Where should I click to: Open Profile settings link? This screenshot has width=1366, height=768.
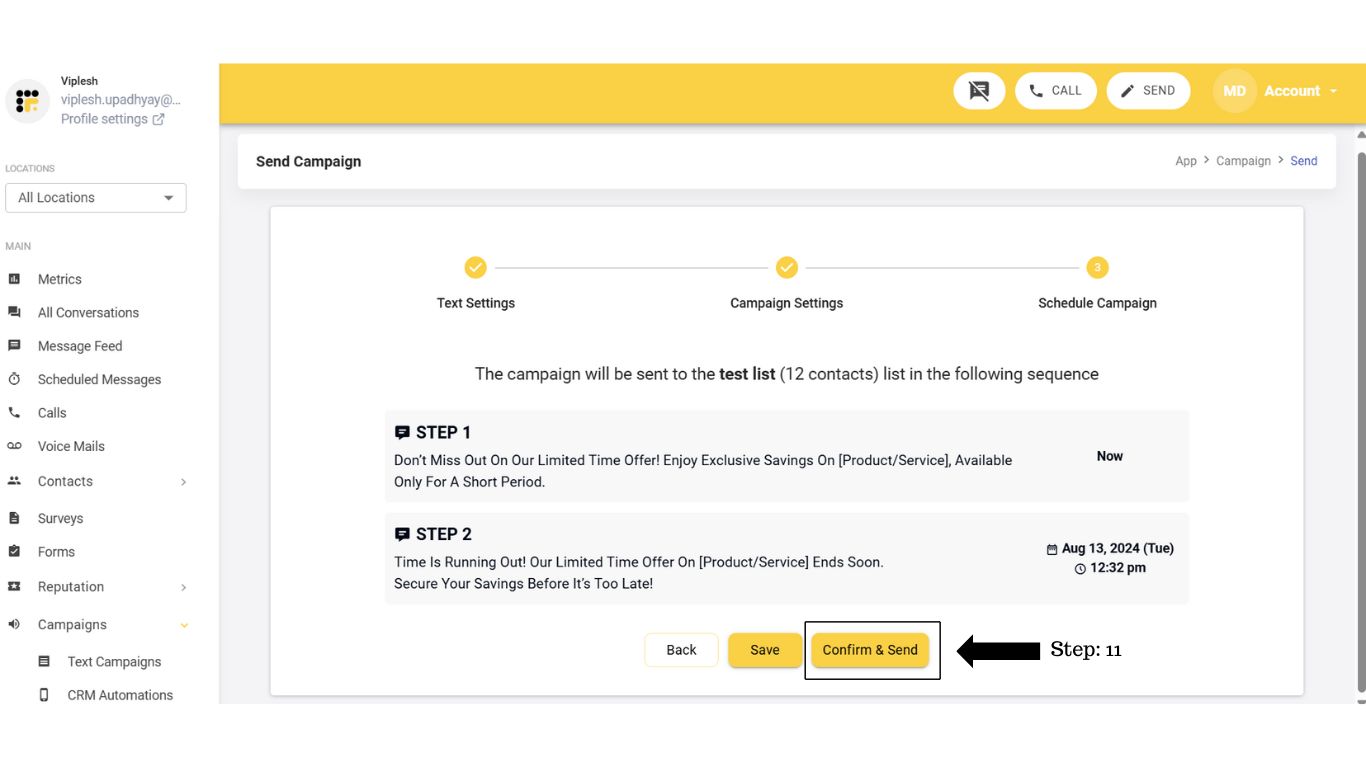105,118
